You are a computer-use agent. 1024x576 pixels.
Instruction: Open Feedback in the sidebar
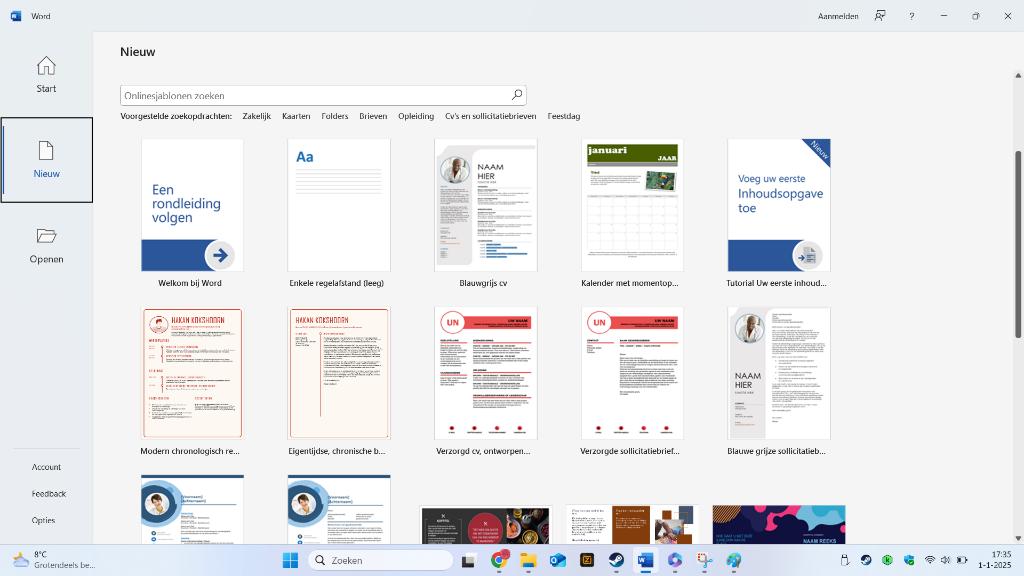(x=48, y=494)
